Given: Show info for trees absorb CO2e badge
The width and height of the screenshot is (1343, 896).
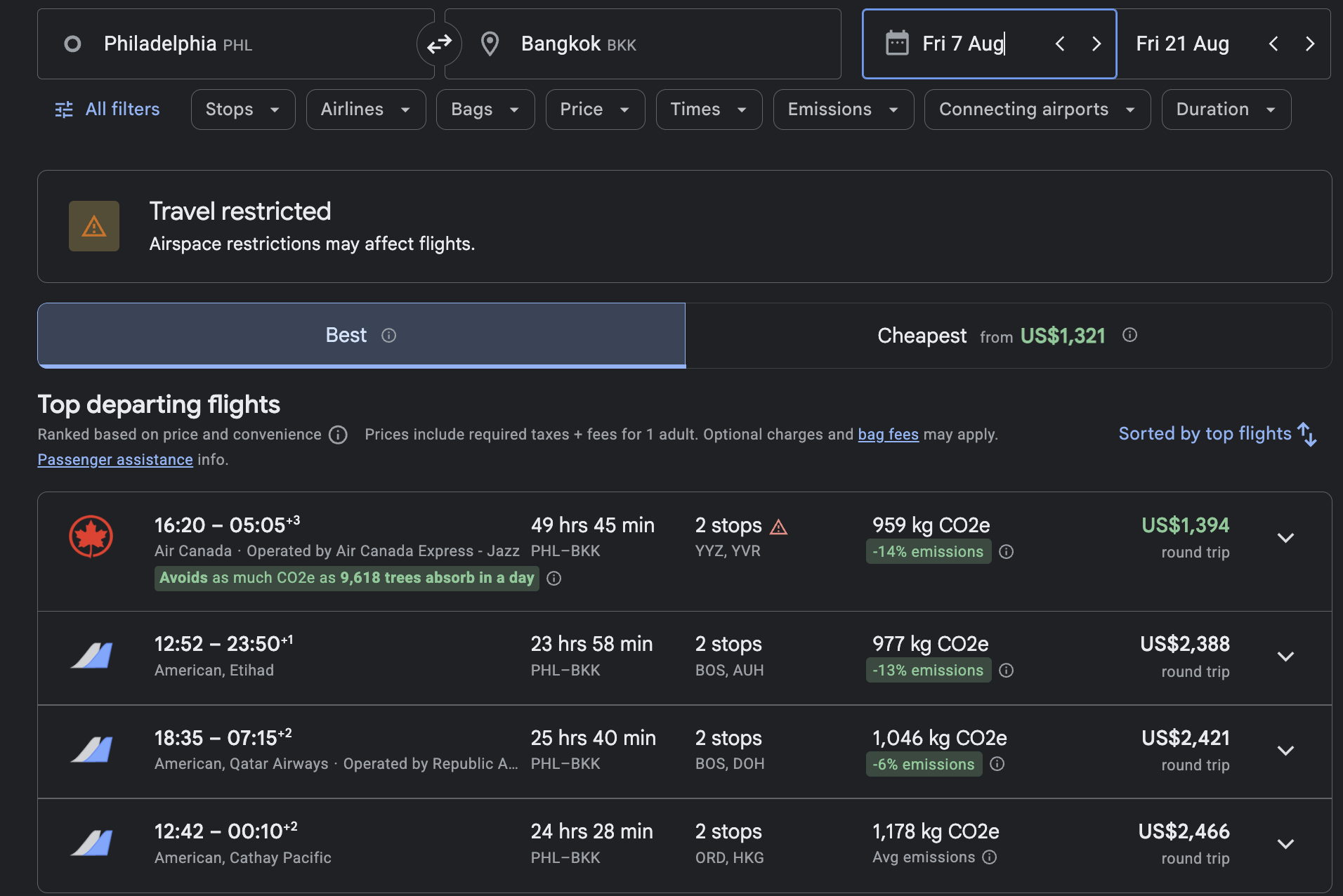Looking at the screenshot, I should 553,579.
